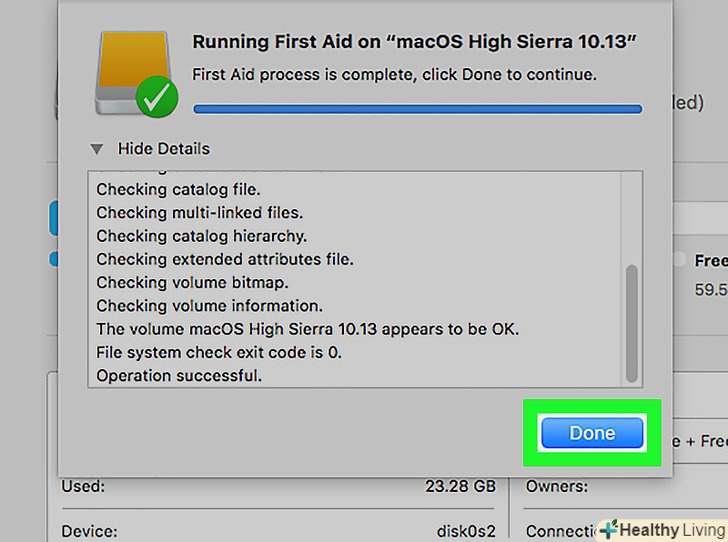Click the green checkmark badge
The image size is (728, 542).
pyautogui.click(x=158, y=97)
